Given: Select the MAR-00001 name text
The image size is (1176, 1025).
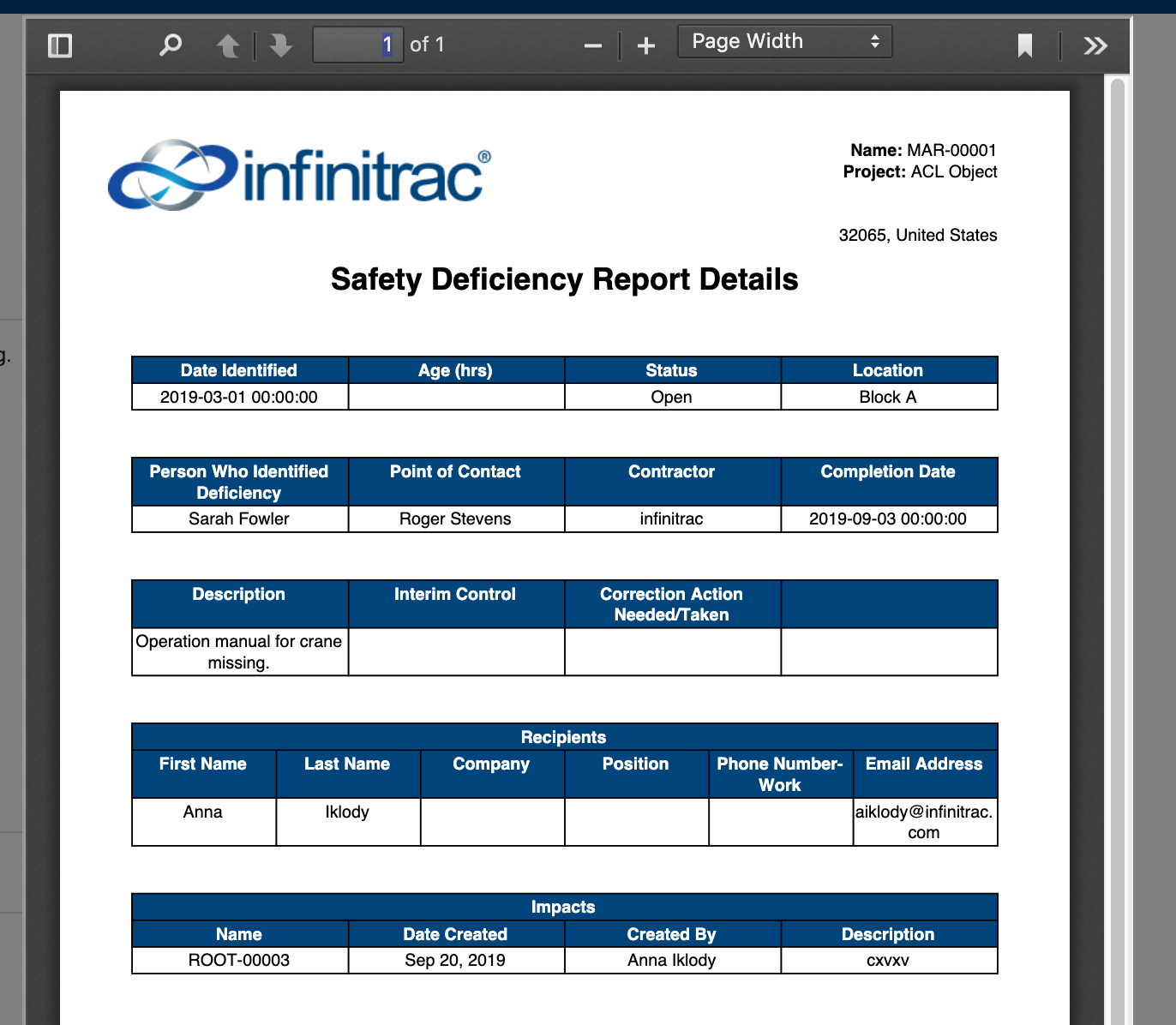Looking at the screenshot, I should point(951,150).
